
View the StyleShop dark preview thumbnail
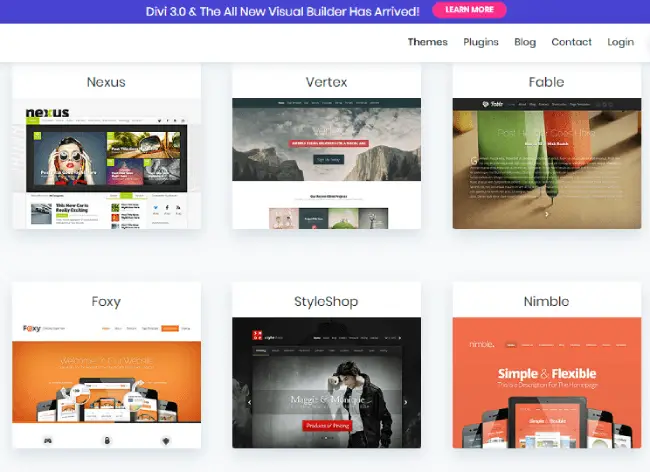[327, 382]
